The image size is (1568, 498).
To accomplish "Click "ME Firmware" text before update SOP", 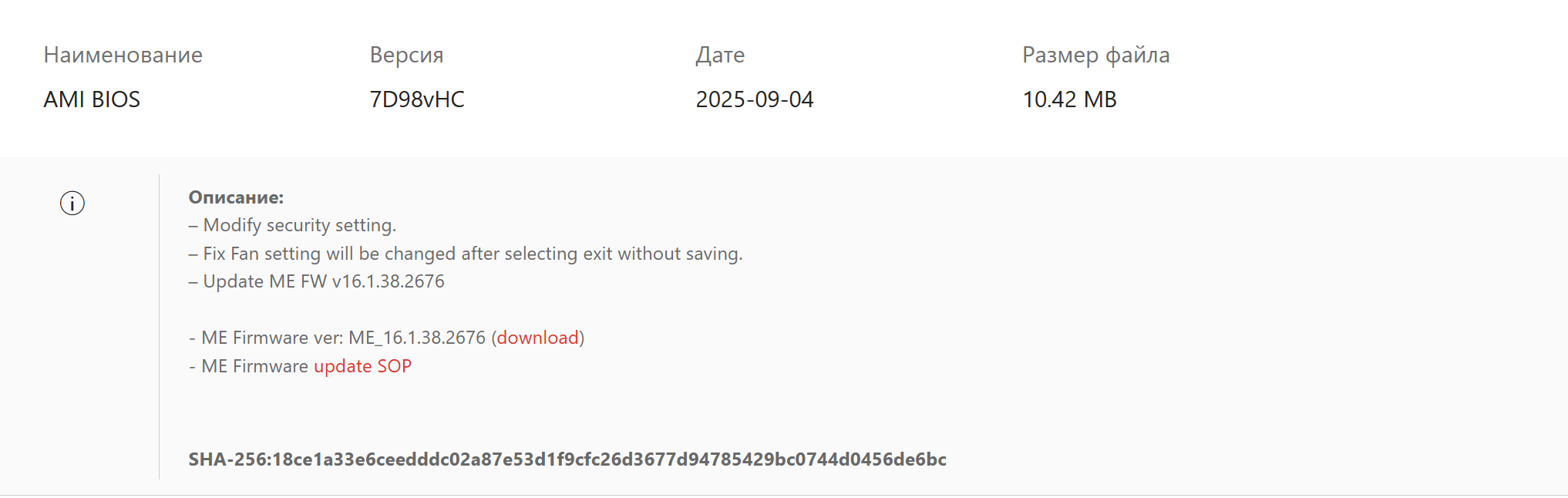I will (254, 366).
